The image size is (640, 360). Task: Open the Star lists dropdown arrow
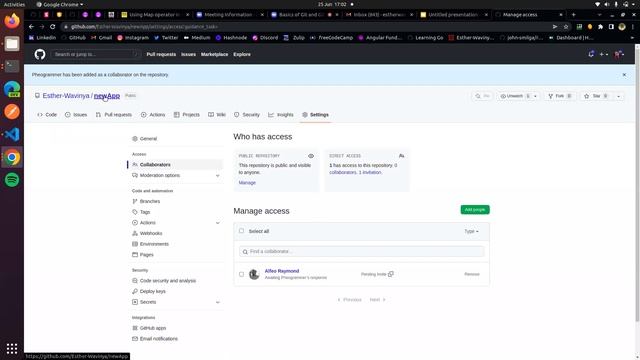click(x=618, y=96)
